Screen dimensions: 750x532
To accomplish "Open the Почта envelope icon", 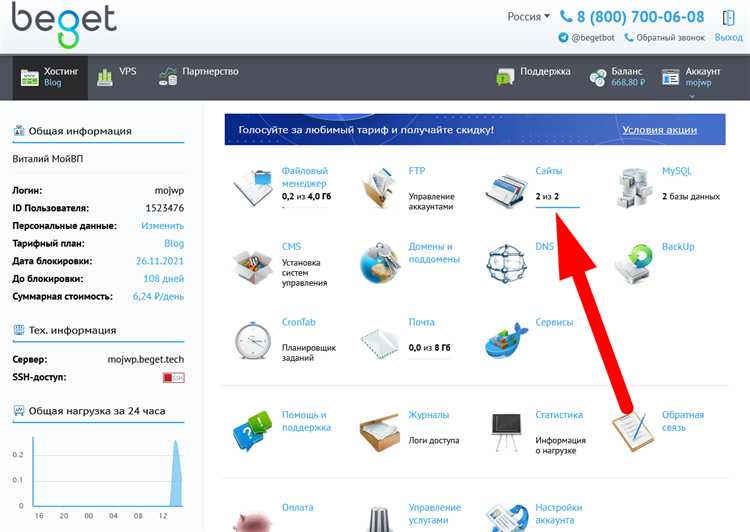I will point(380,344).
